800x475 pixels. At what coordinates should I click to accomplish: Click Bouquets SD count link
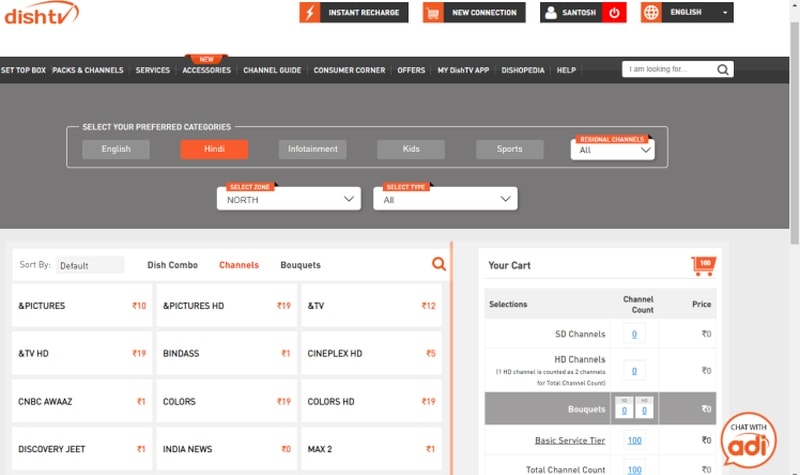click(624, 409)
